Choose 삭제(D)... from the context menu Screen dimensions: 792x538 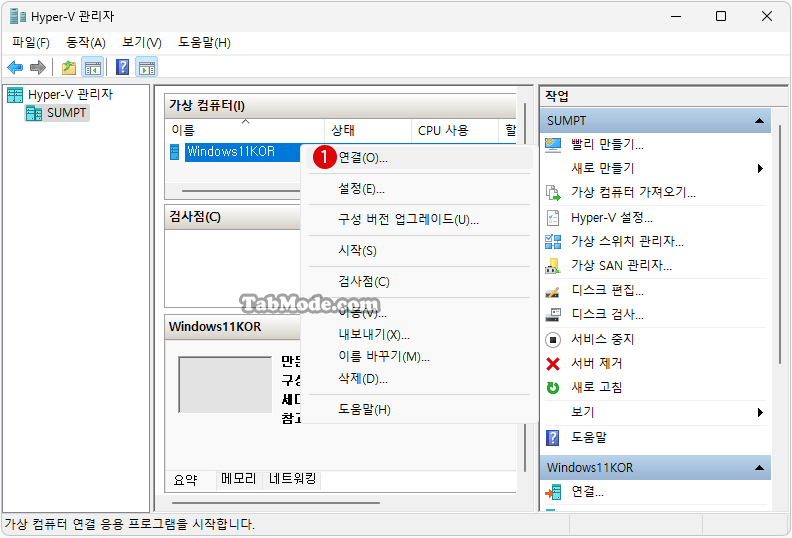419,379
